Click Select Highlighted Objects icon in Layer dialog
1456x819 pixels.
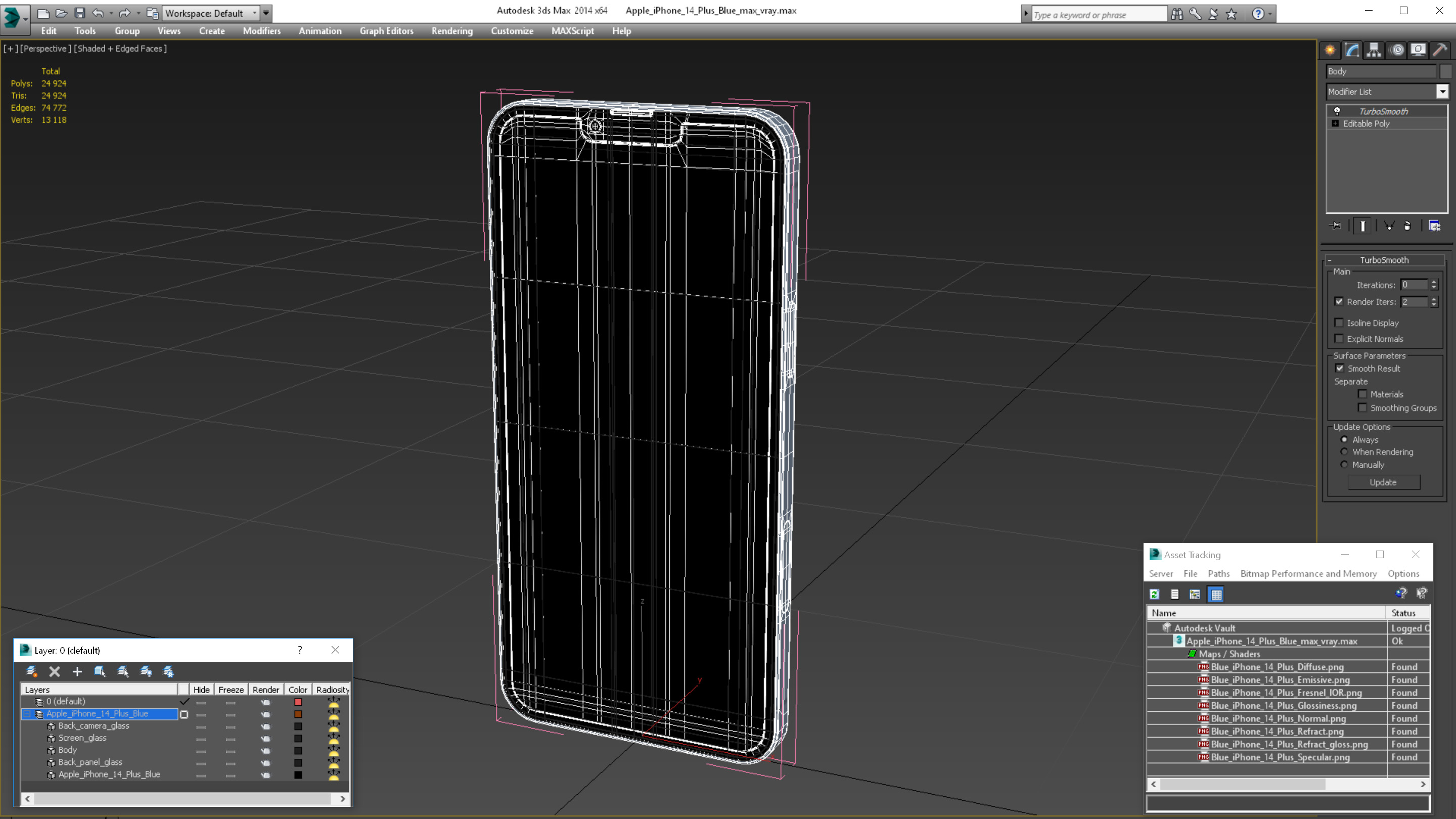(100, 671)
